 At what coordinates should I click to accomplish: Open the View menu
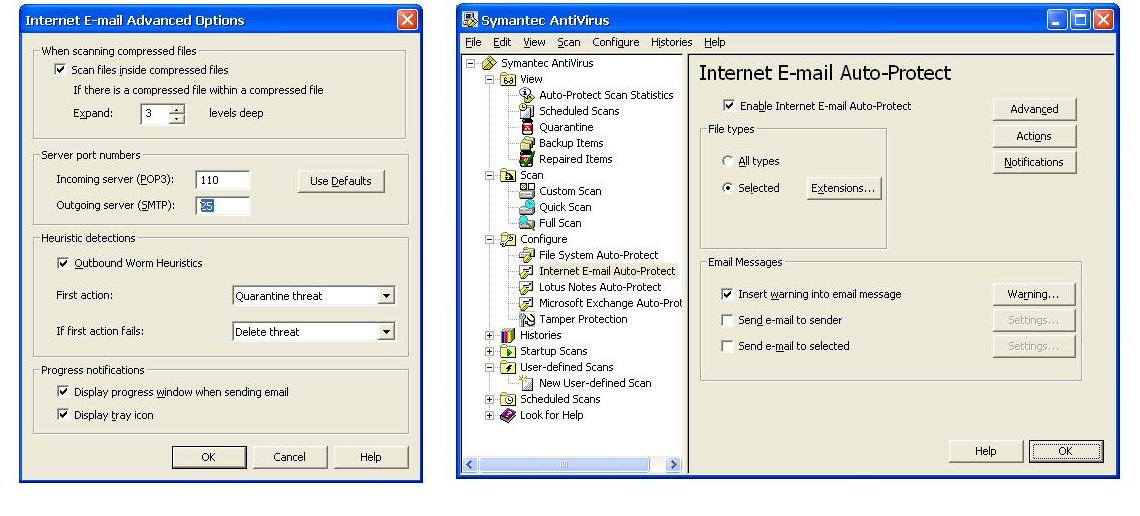(534, 42)
